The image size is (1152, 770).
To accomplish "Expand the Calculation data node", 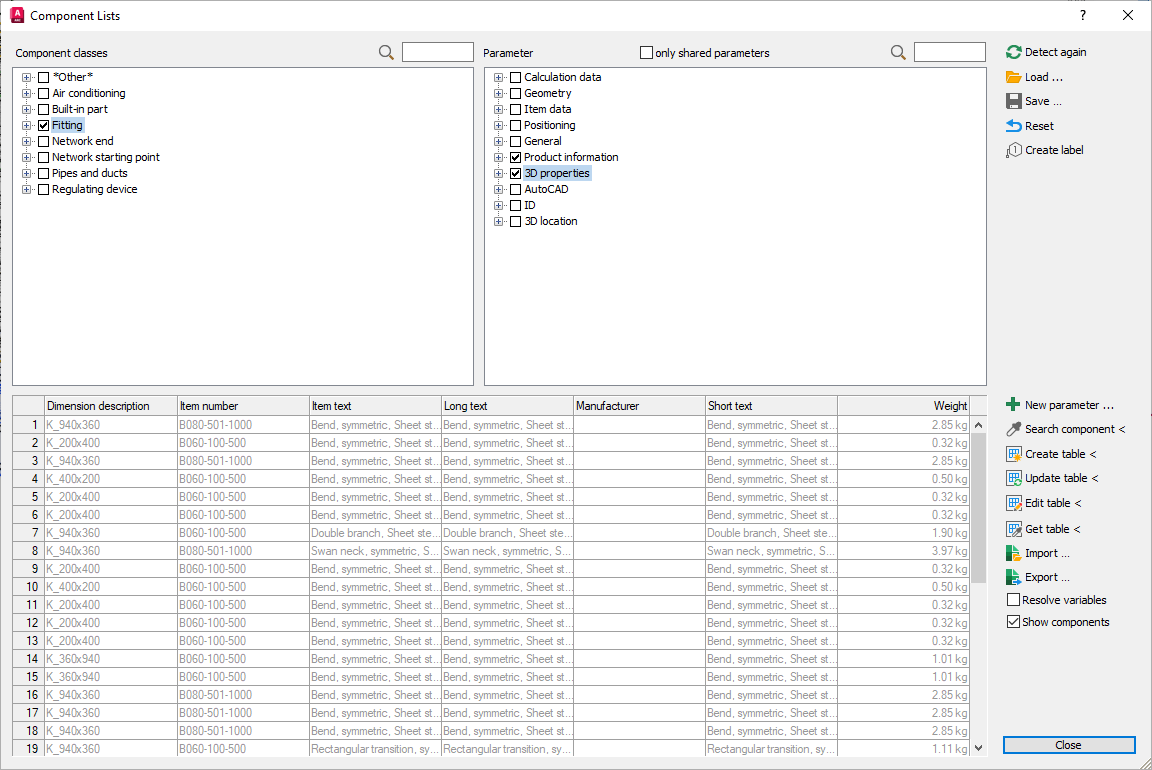I will coord(499,77).
